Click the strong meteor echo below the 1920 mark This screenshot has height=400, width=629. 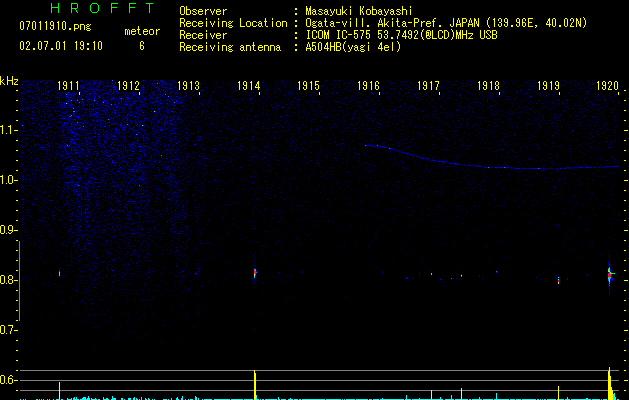pos(609,275)
